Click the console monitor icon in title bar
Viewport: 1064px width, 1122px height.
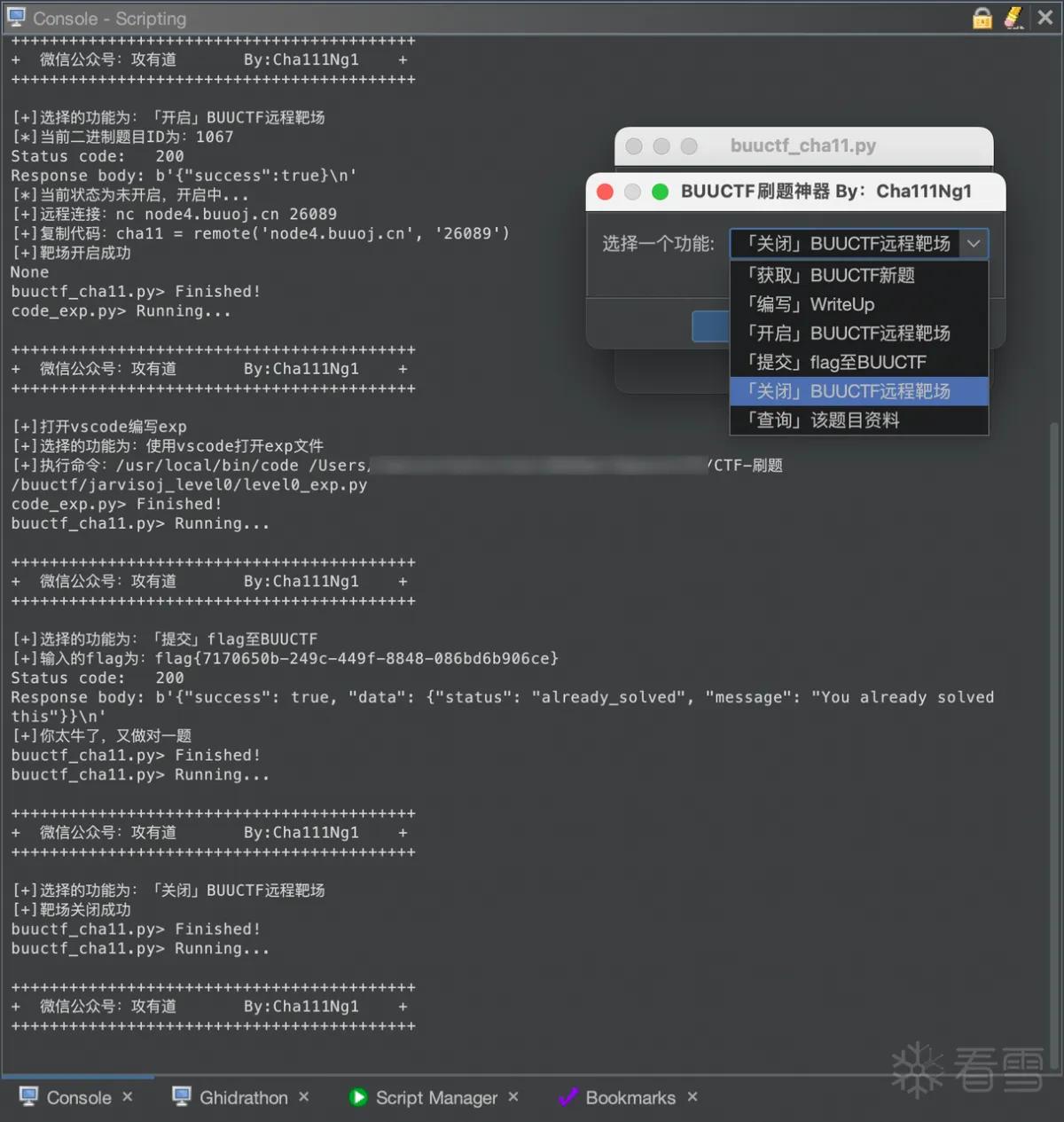(x=16, y=18)
